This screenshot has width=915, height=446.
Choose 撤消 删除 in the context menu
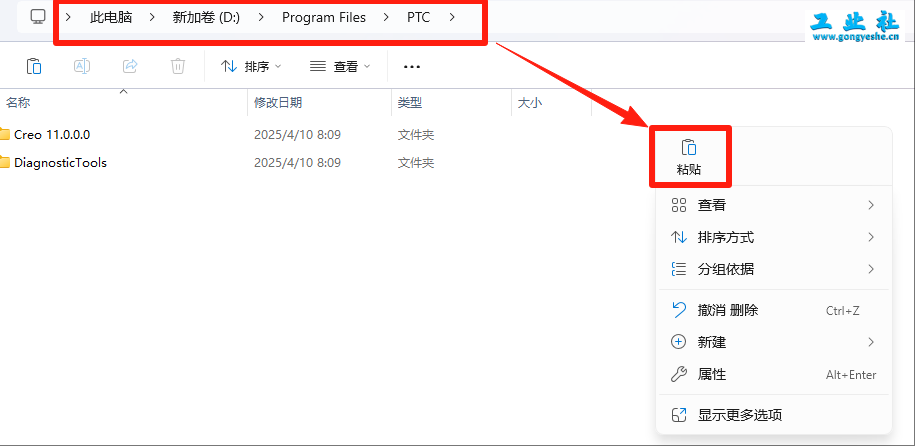tap(774, 310)
